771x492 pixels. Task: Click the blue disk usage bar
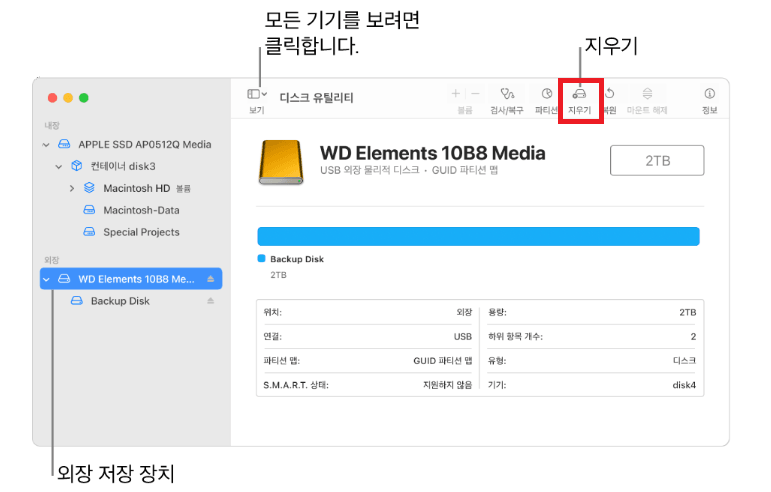click(x=478, y=236)
